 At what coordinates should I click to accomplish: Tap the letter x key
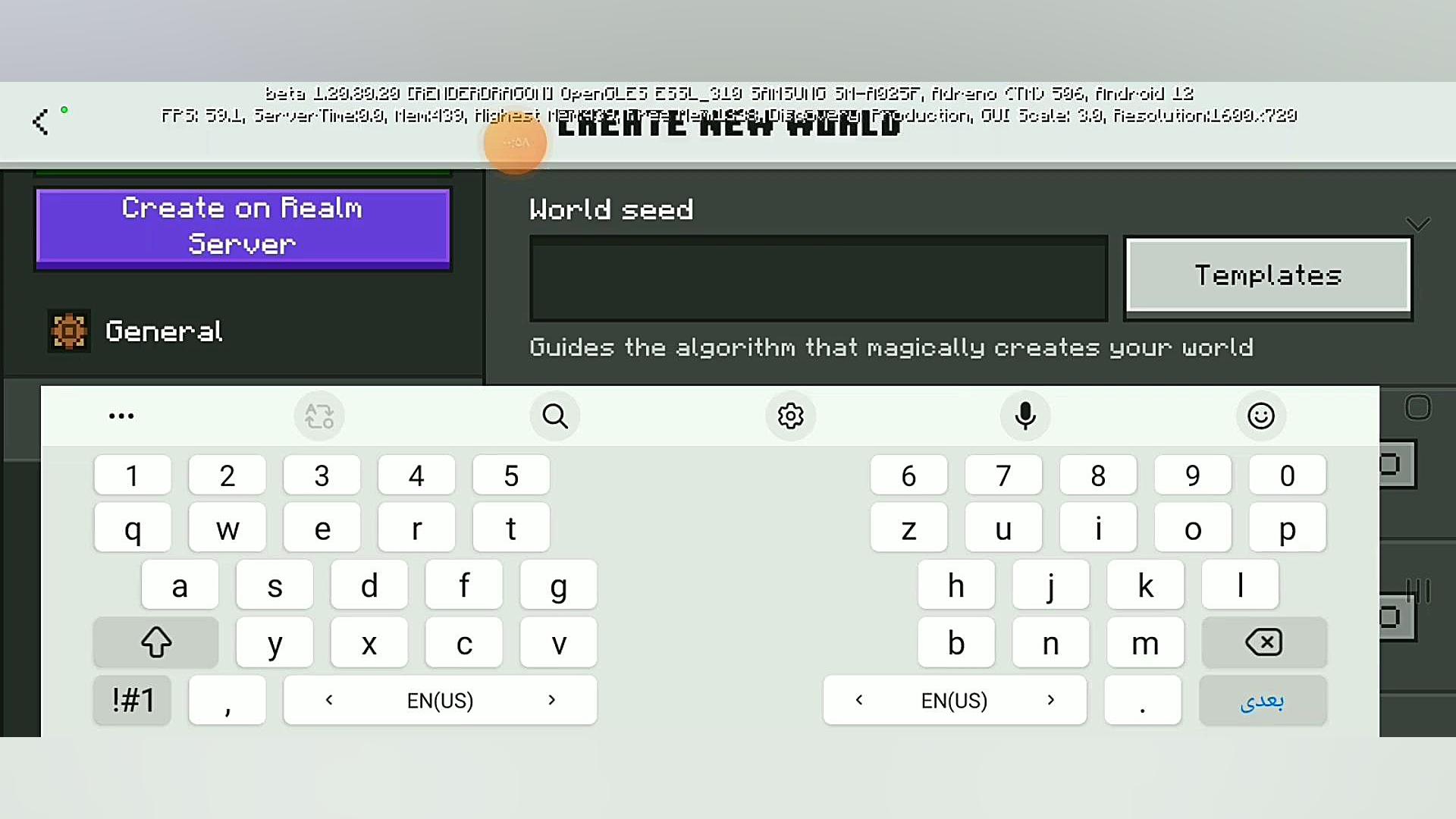[369, 642]
